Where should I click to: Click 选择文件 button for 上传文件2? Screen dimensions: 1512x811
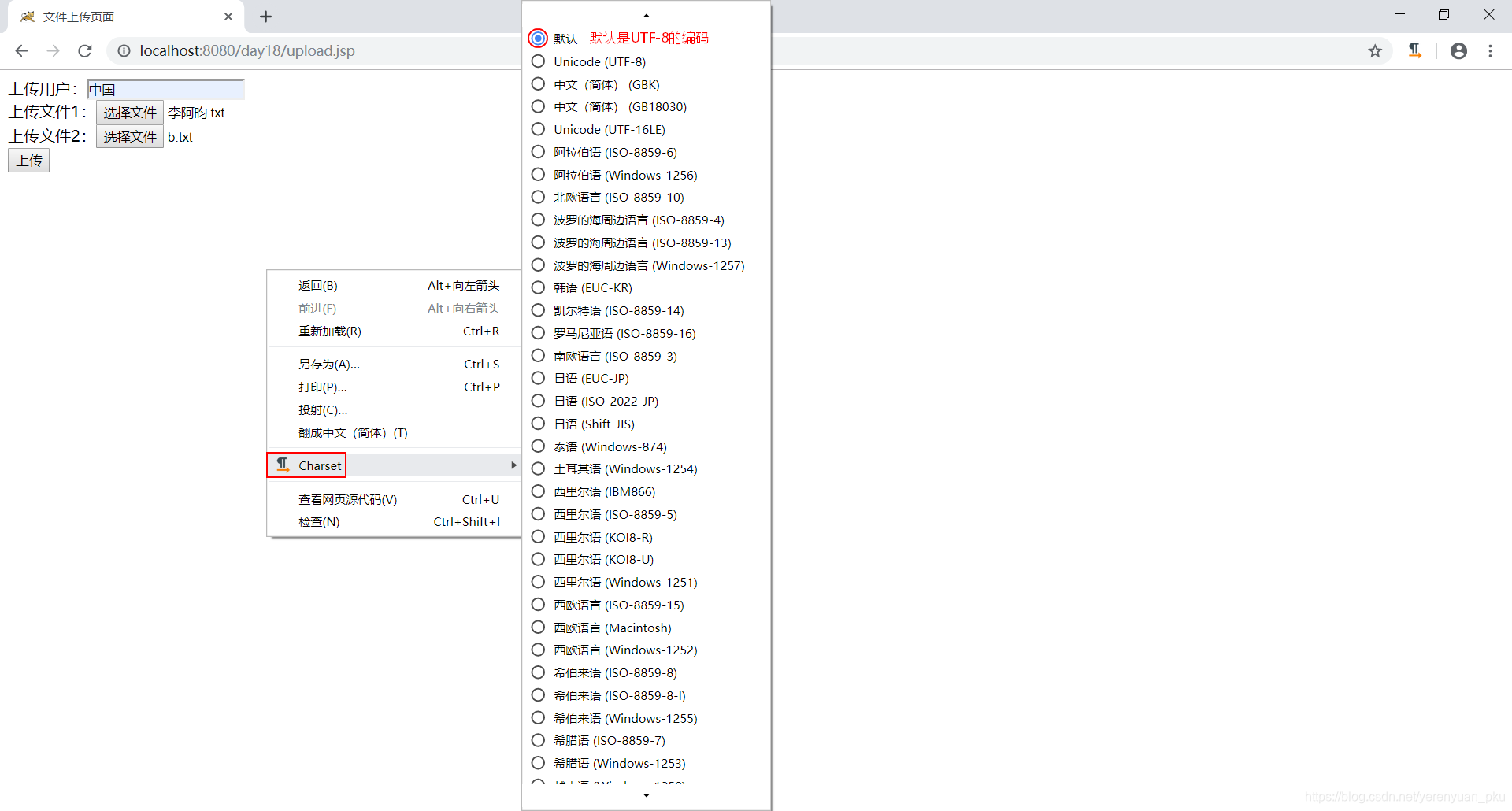(130, 137)
